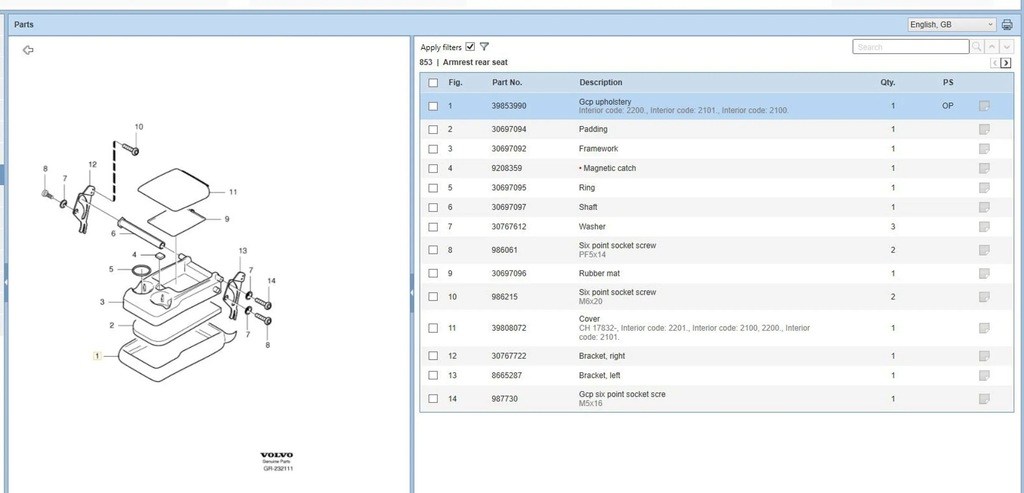
Task: Click the print icon
Action: (x=1007, y=24)
